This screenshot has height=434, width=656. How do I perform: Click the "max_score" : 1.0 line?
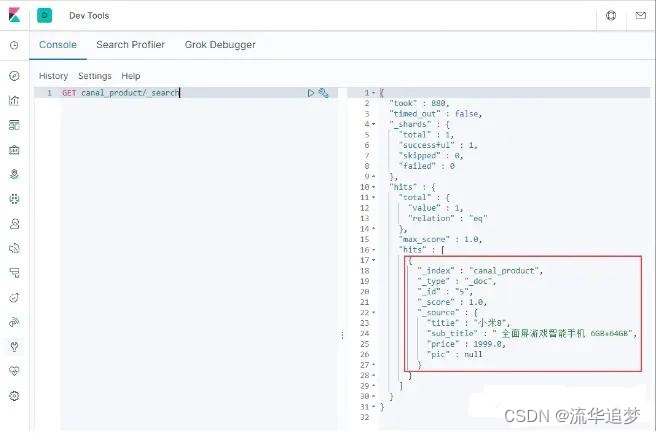pos(441,239)
